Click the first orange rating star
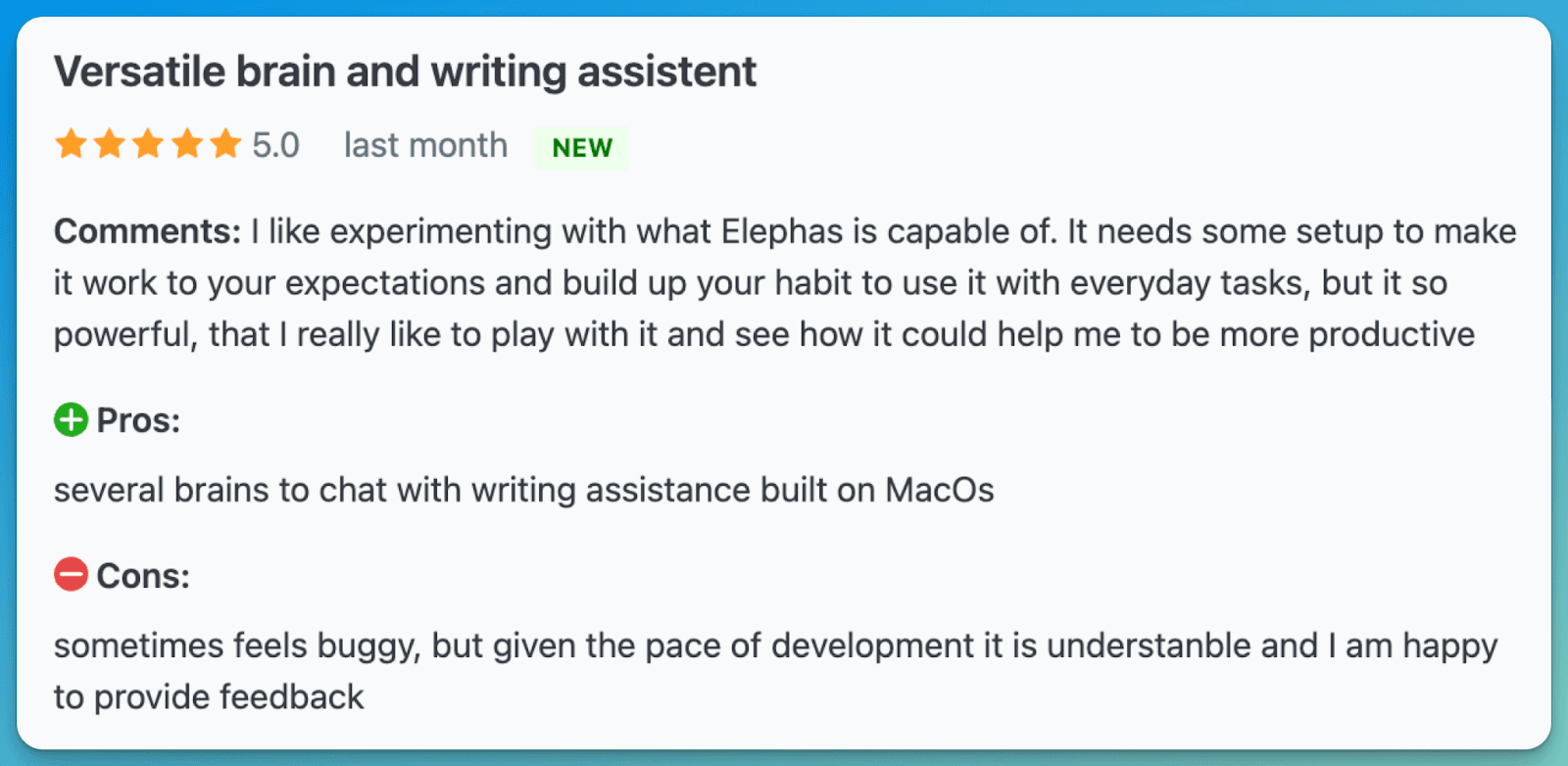The image size is (1568, 766). [71, 144]
